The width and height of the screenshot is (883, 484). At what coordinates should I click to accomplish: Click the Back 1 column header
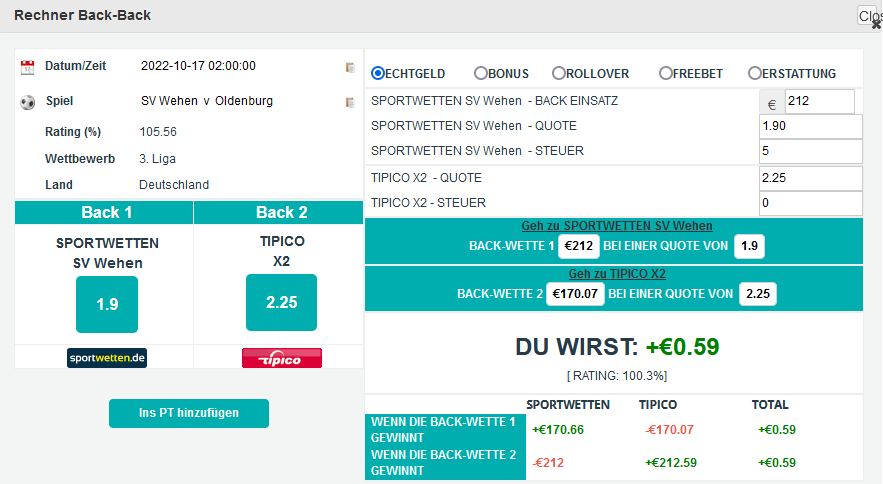pyautogui.click(x=104, y=212)
